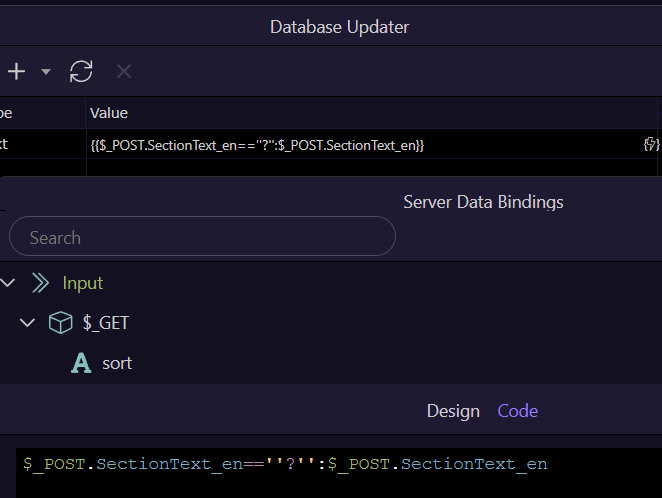Image resolution: width=662 pixels, height=498 pixels.
Task: Click the Value column header
Action: [109, 113]
